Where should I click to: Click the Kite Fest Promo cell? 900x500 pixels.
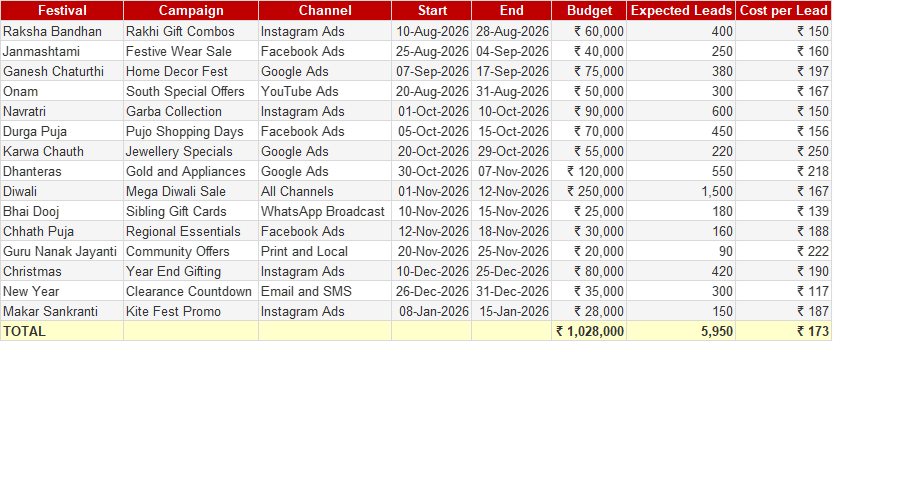(191, 311)
